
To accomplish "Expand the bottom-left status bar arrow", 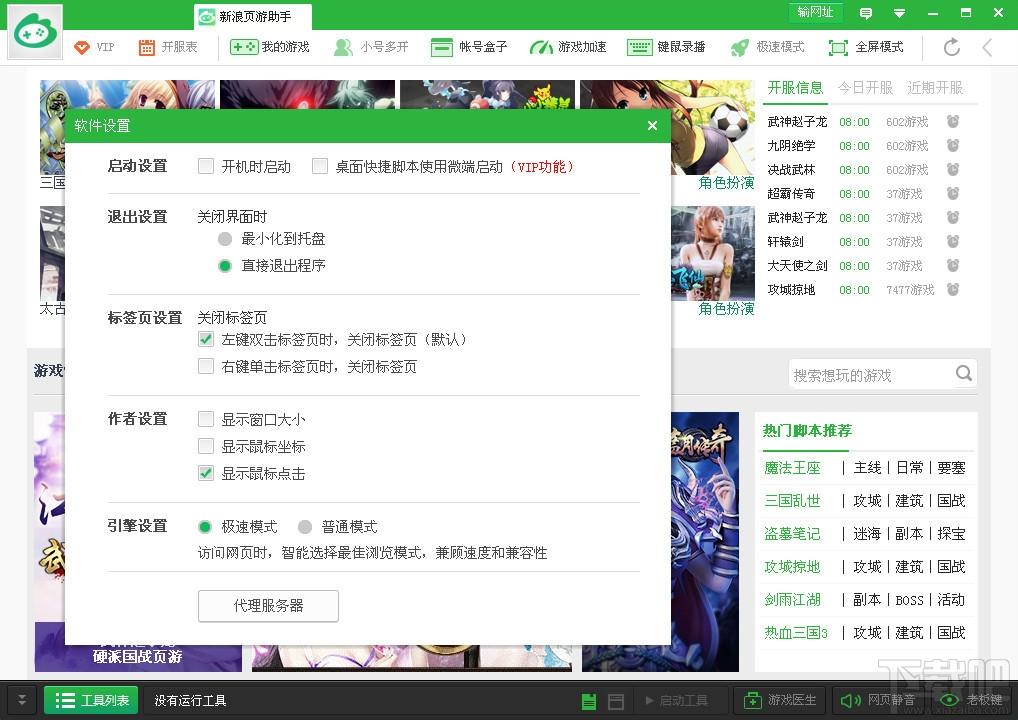I will (21, 701).
